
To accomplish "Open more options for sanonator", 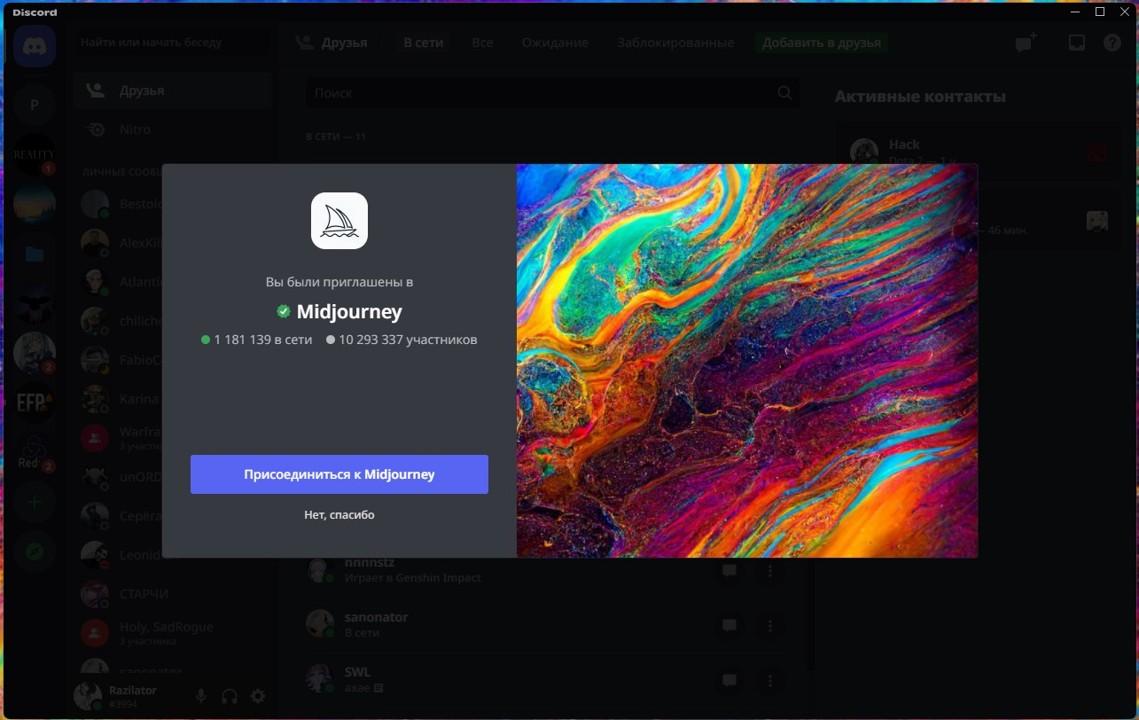I will click(x=770, y=625).
